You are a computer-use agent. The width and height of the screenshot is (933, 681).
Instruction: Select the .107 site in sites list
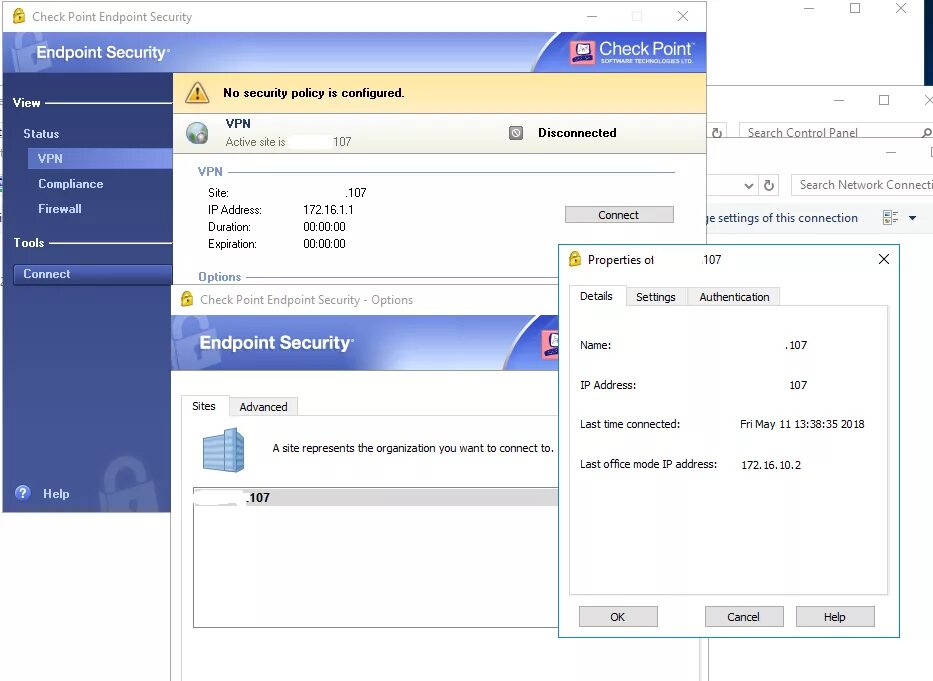point(376,498)
